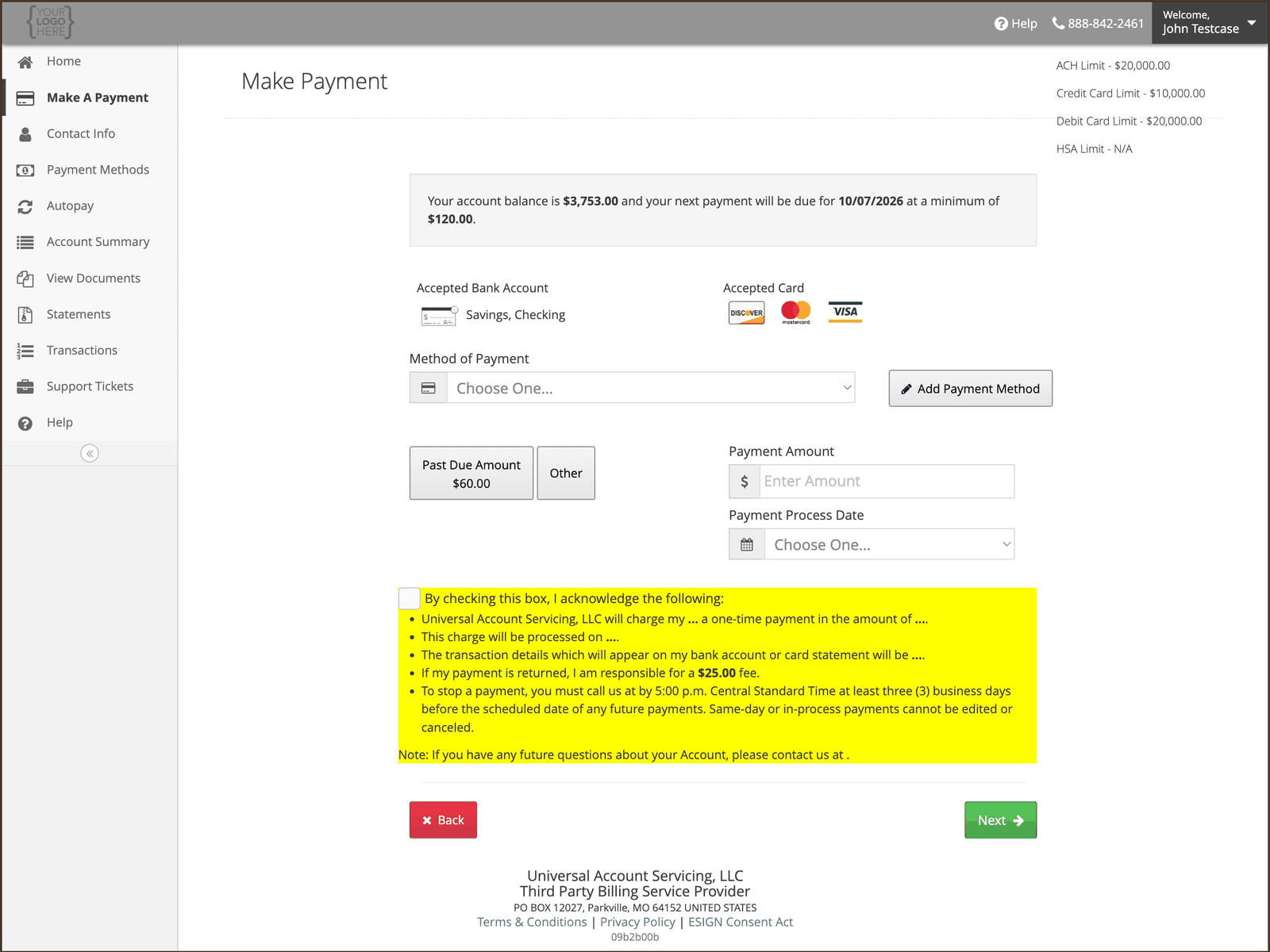The width and height of the screenshot is (1270, 952).
Task: Click the sidebar Help question mark icon
Action: pyautogui.click(x=25, y=424)
